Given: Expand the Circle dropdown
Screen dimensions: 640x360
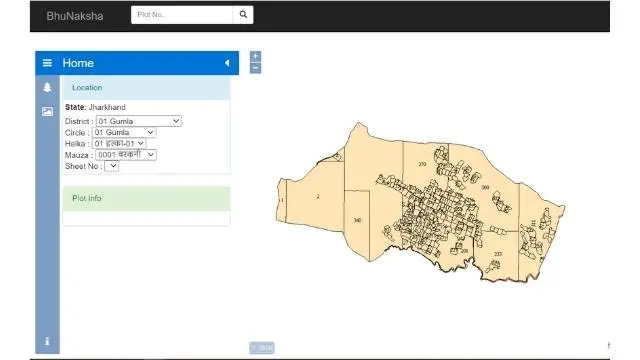Looking at the screenshot, I should [x=124, y=133].
